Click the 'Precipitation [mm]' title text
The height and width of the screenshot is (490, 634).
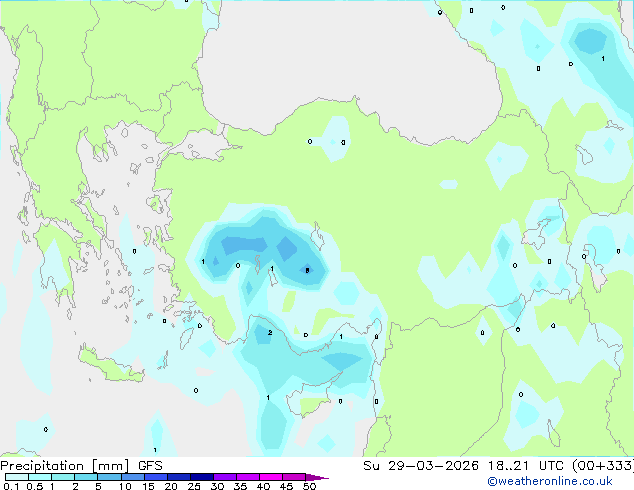point(65,466)
